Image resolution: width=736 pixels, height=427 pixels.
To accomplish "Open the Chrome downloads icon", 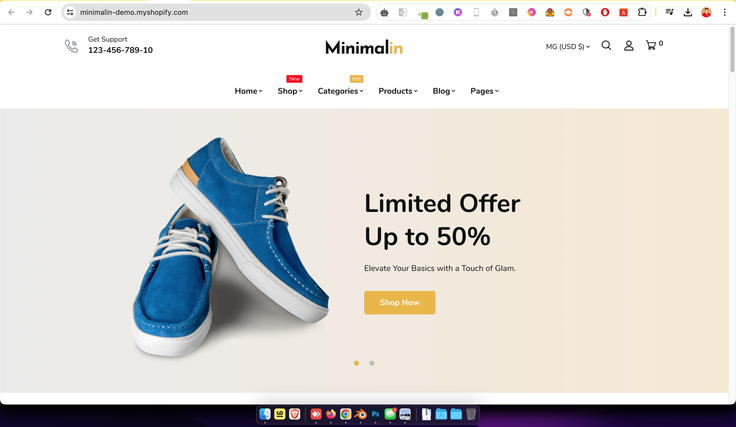I will 688,12.
